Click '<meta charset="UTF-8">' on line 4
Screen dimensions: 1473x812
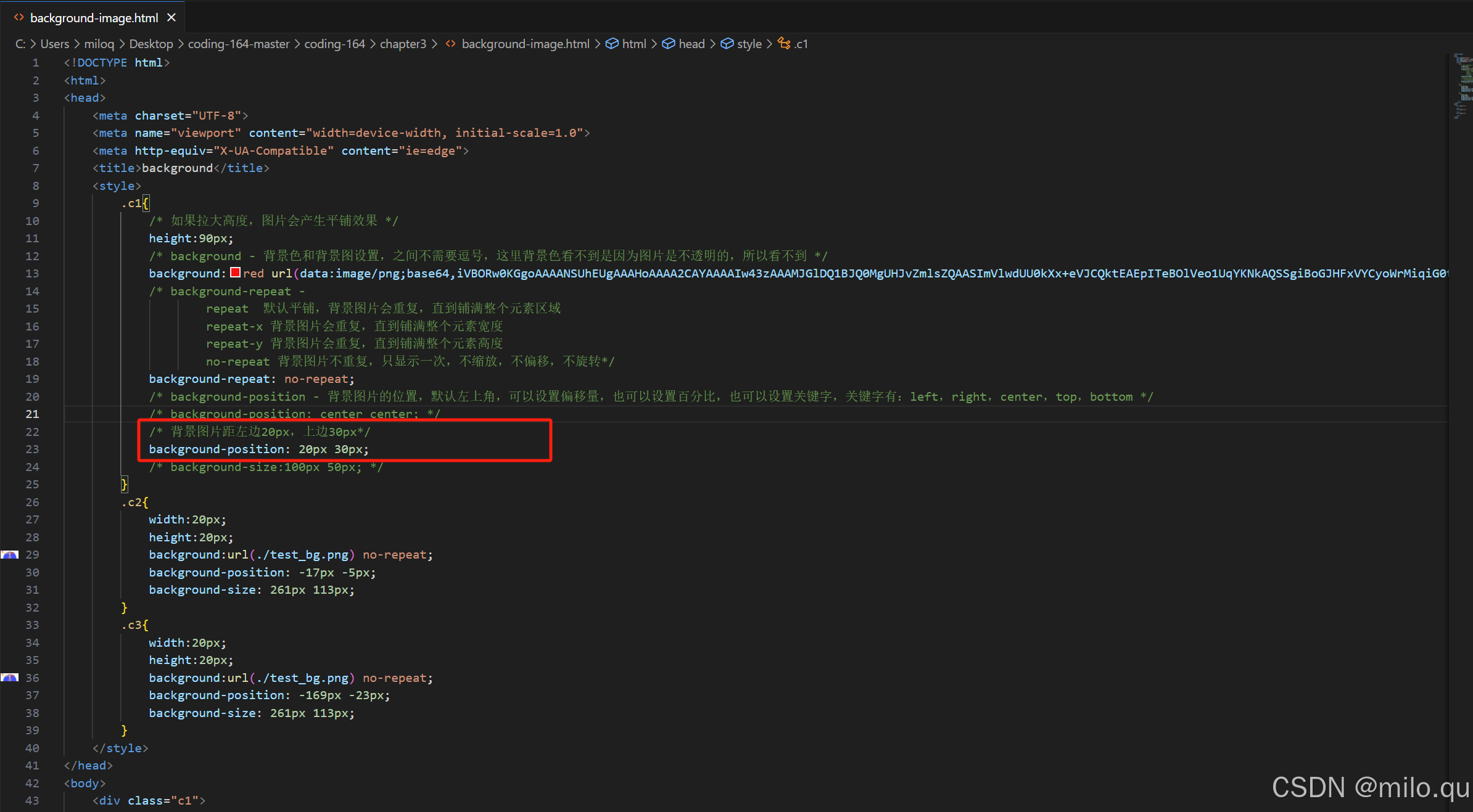point(170,115)
